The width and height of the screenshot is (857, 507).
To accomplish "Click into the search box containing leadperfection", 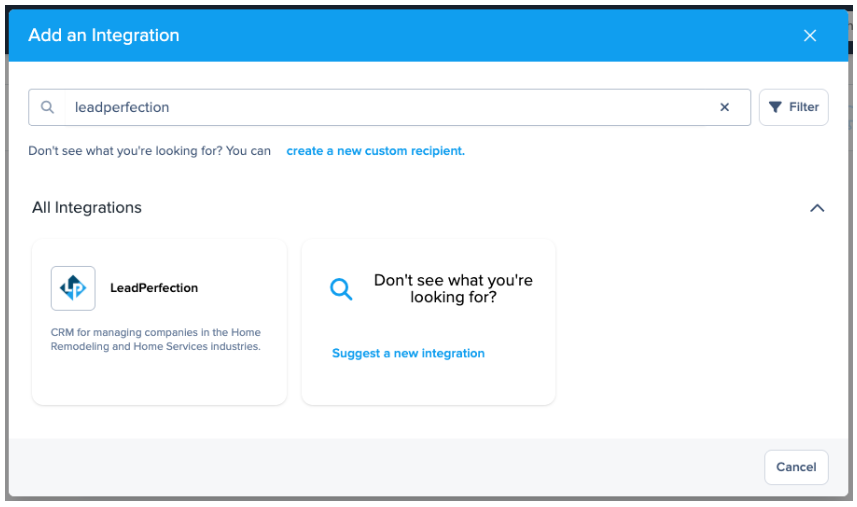I will 390,107.
